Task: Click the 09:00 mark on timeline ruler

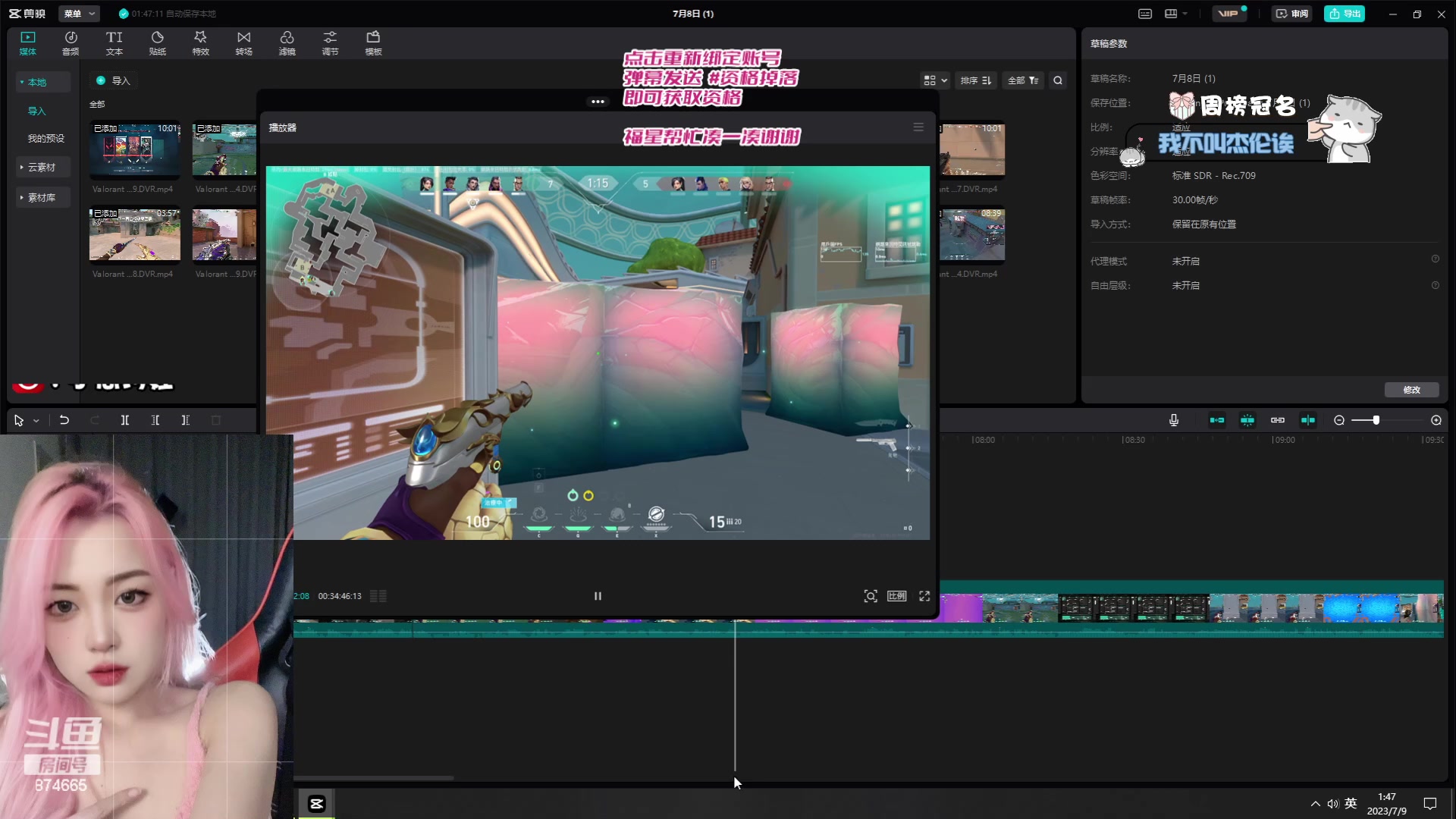Action: (1284, 440)
